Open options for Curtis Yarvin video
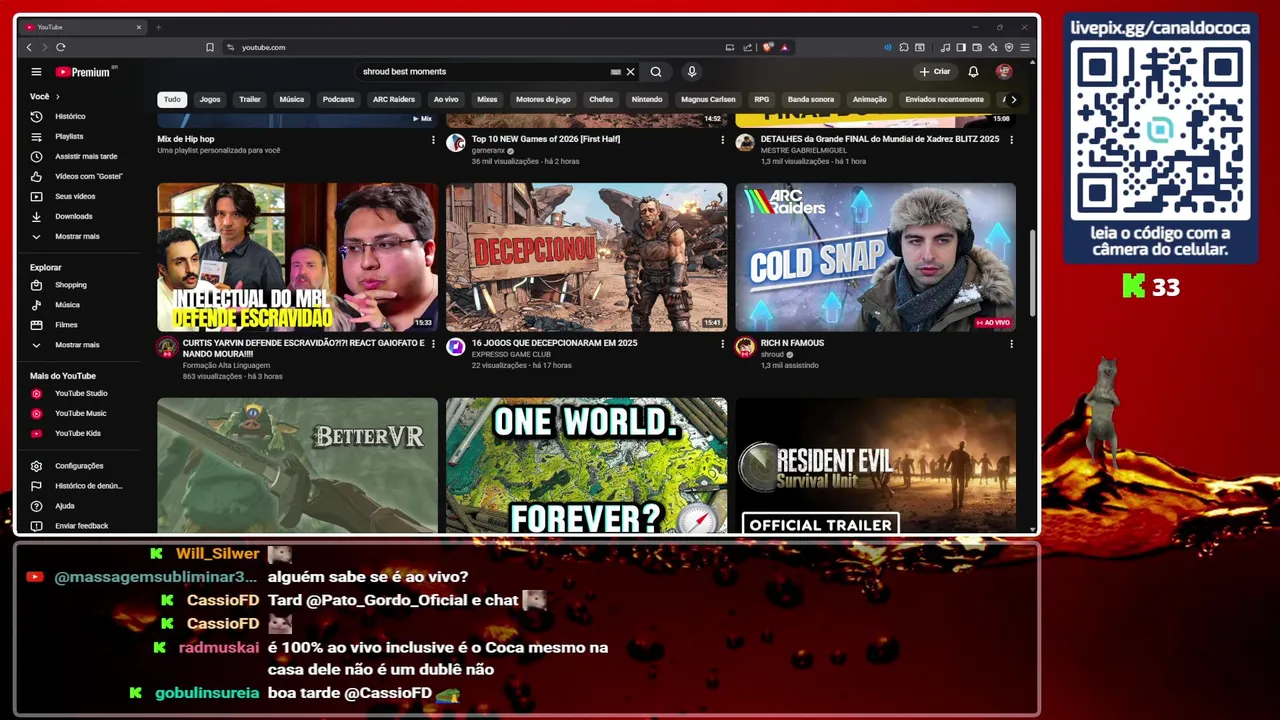 pos(433,344)
